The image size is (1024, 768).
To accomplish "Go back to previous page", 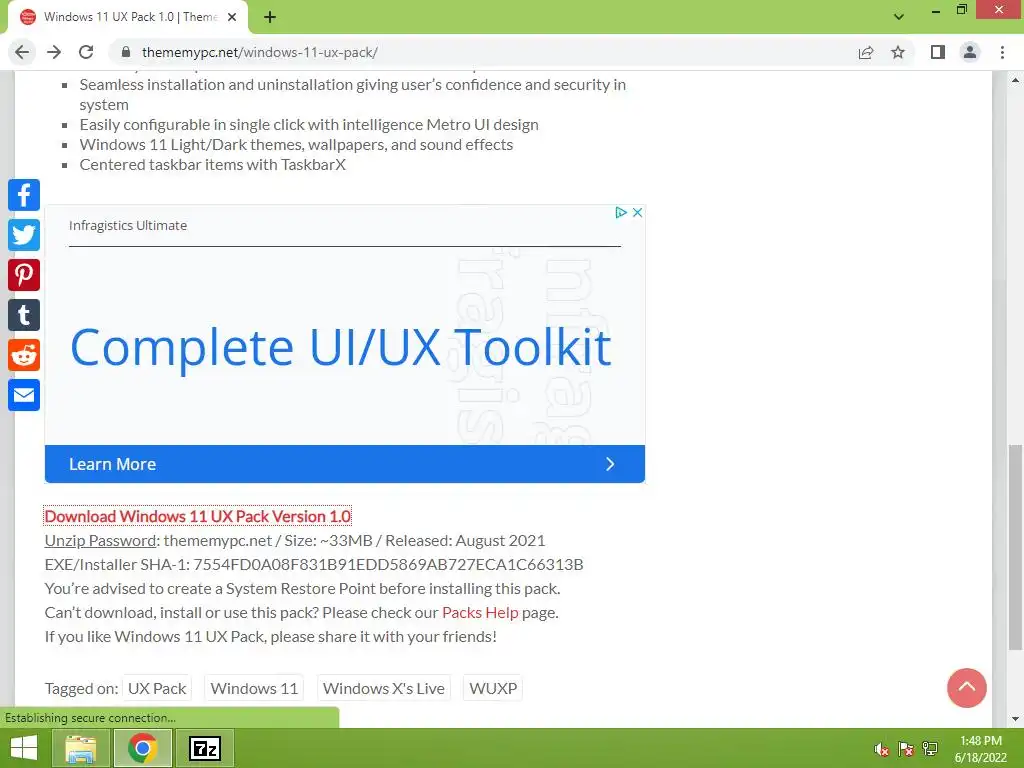I will coord(22,52).
